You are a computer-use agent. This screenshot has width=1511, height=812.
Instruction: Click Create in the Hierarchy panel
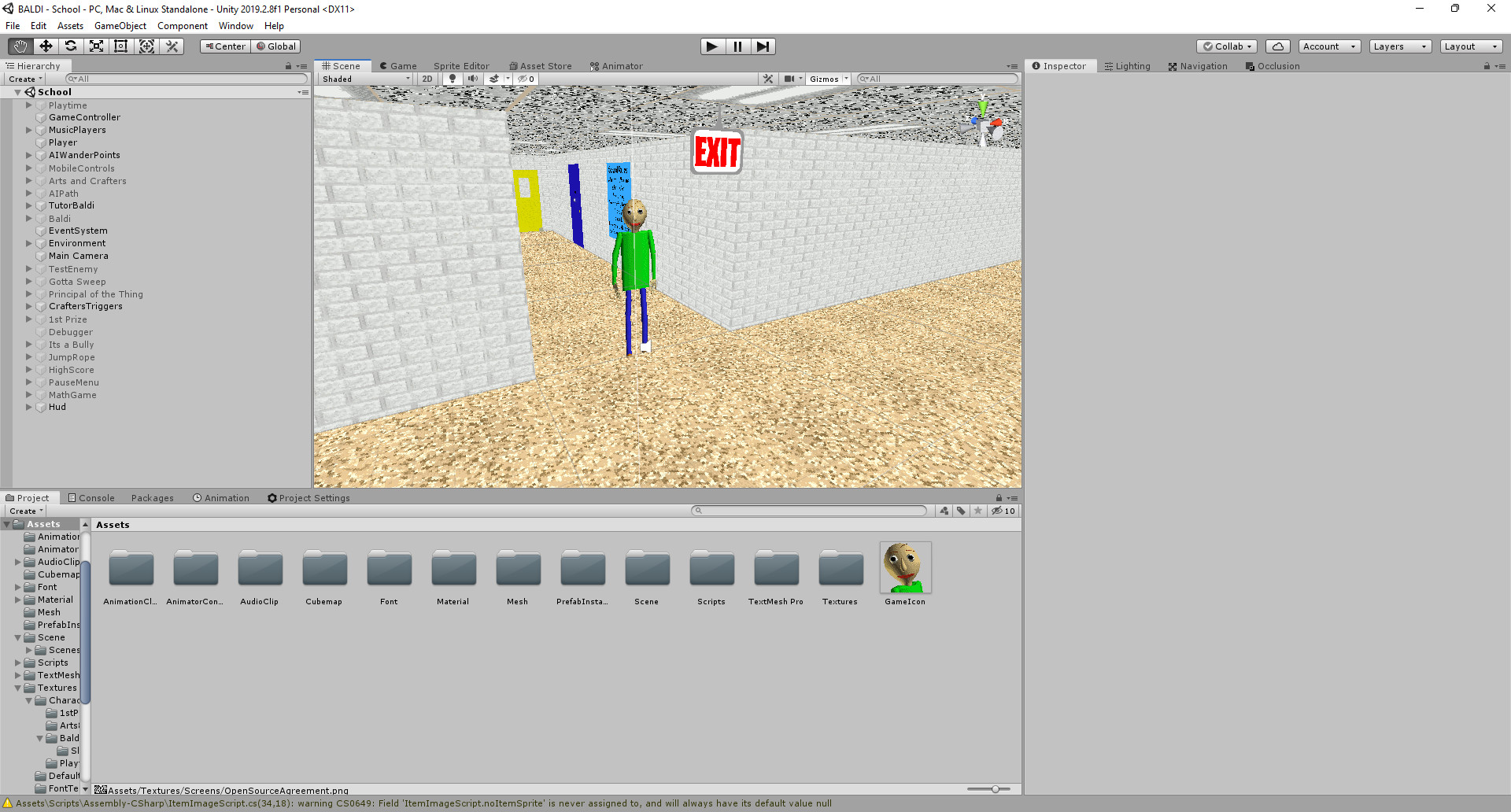[22, 79]
